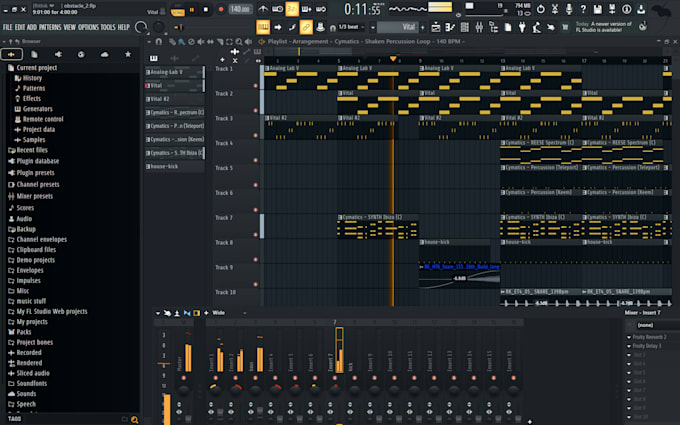680x425 pixels.
Task: Pause the song with the pause button
Action: point(192,9)
